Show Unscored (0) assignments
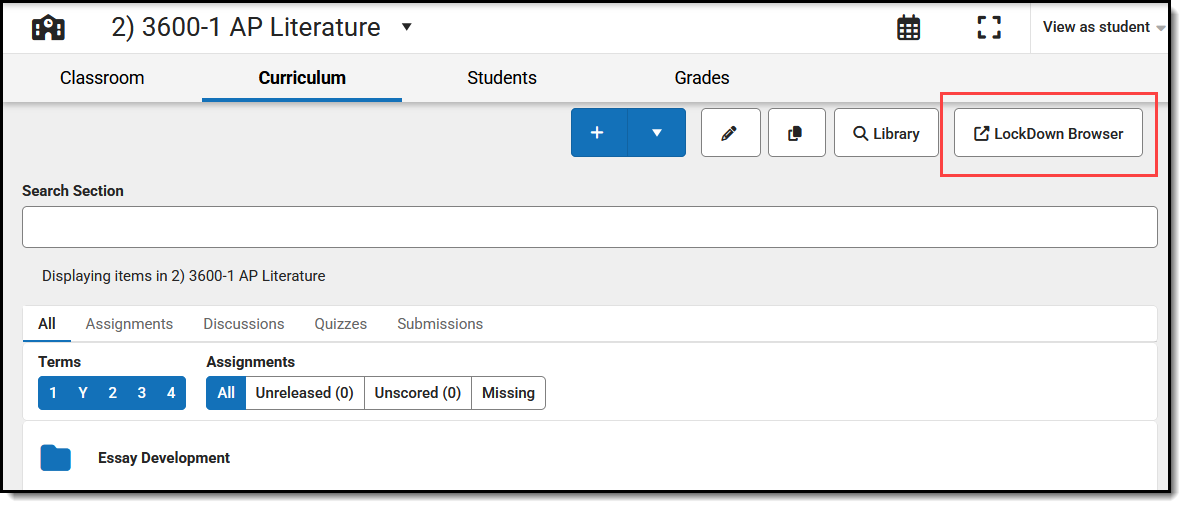The width and height of the screenshot is (1186, 508). 417,393
